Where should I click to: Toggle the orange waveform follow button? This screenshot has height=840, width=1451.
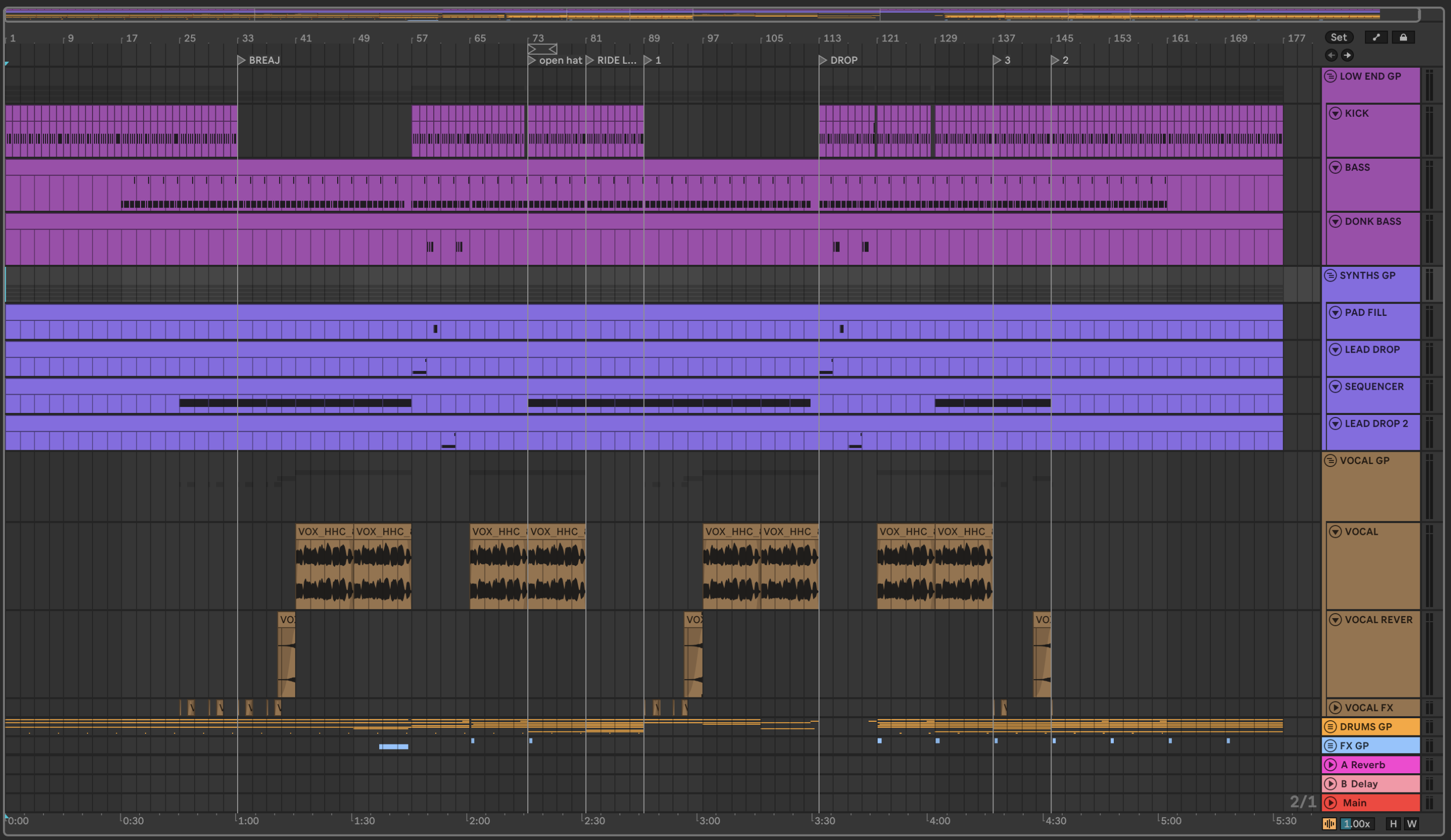pos(1329,824)
